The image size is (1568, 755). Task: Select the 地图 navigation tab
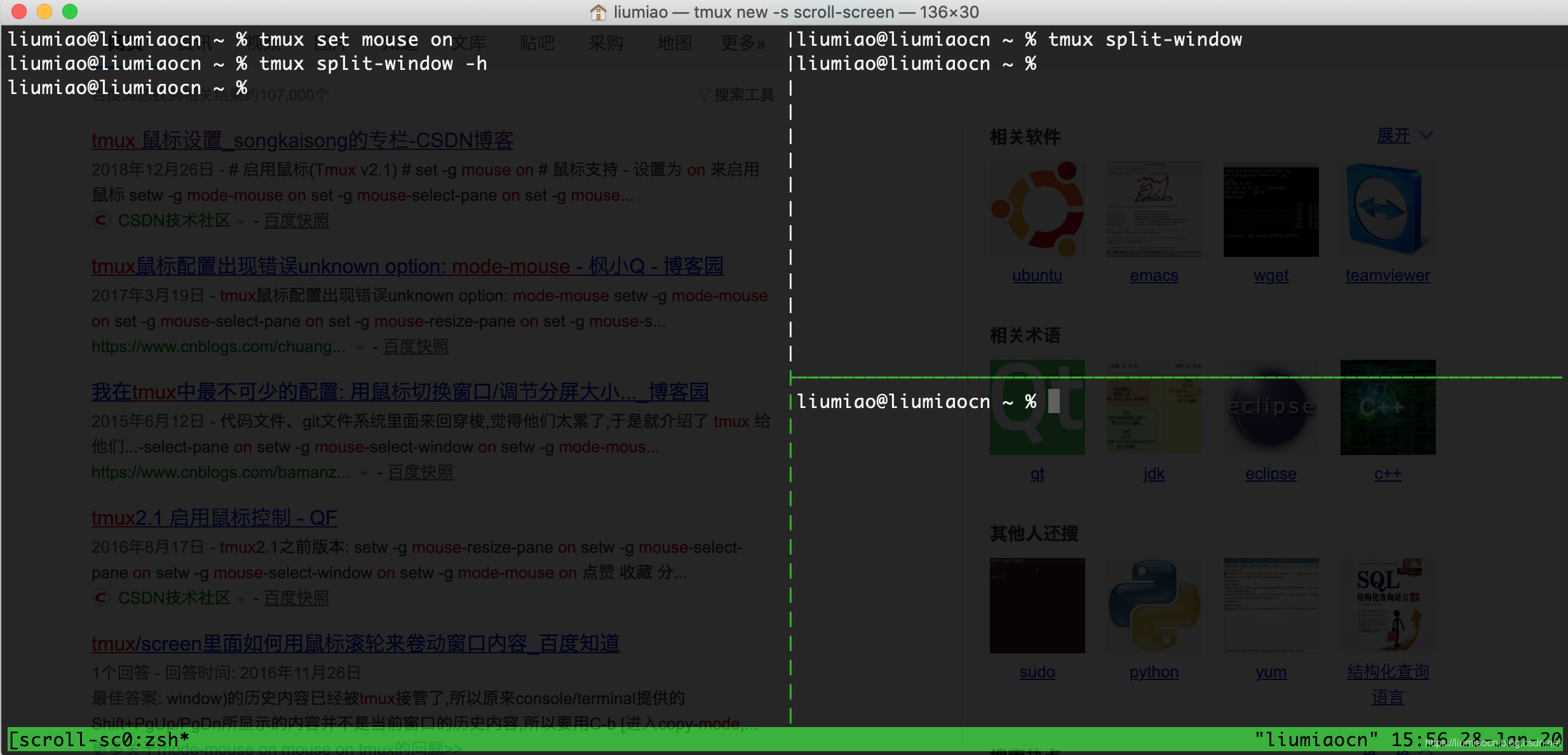675,43
